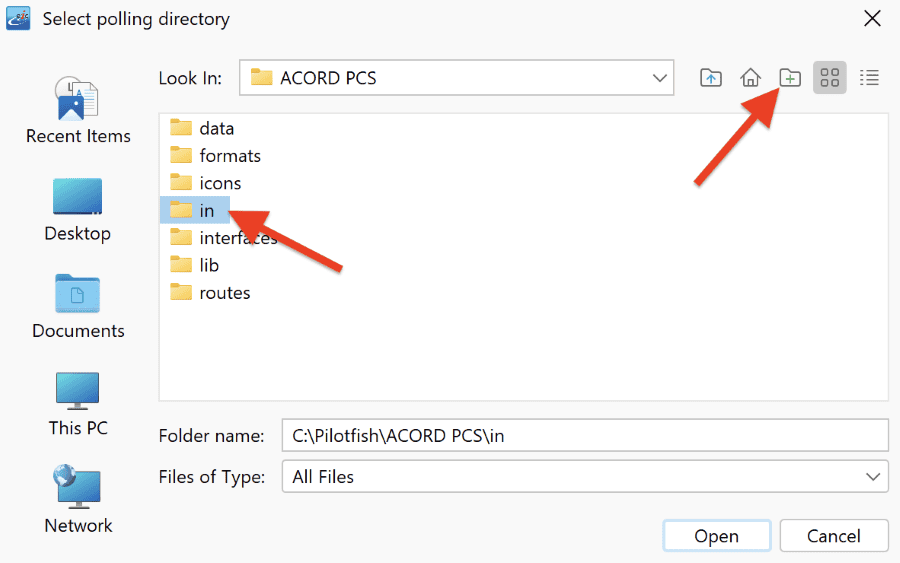Switch to details list view
This screenshot has height=563, width=900.
[x=869, y=77]
